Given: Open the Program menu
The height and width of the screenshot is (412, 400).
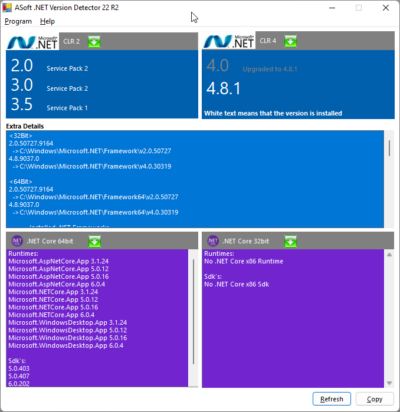Looking at the screenshot, I should pos(18,21).
